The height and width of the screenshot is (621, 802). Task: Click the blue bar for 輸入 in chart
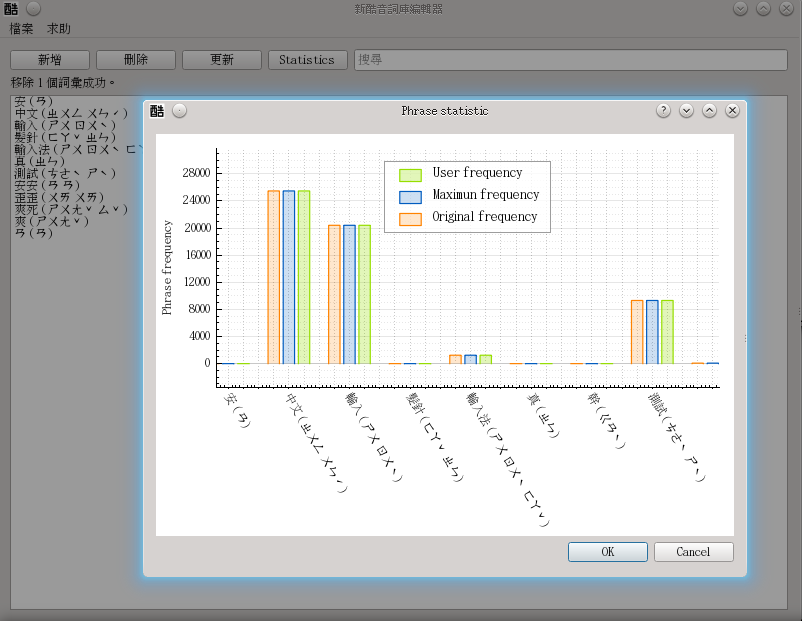click(x=349, y=295)
